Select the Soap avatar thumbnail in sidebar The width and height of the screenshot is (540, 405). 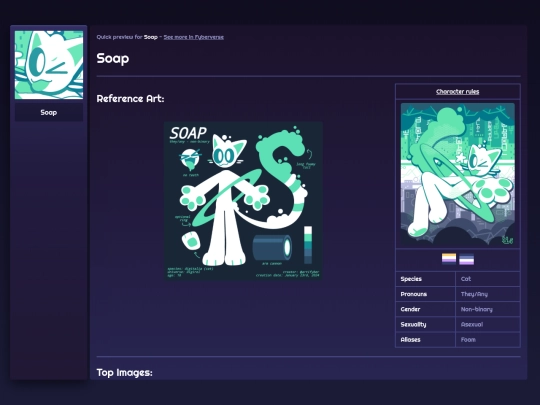click(x=49, y=65)
